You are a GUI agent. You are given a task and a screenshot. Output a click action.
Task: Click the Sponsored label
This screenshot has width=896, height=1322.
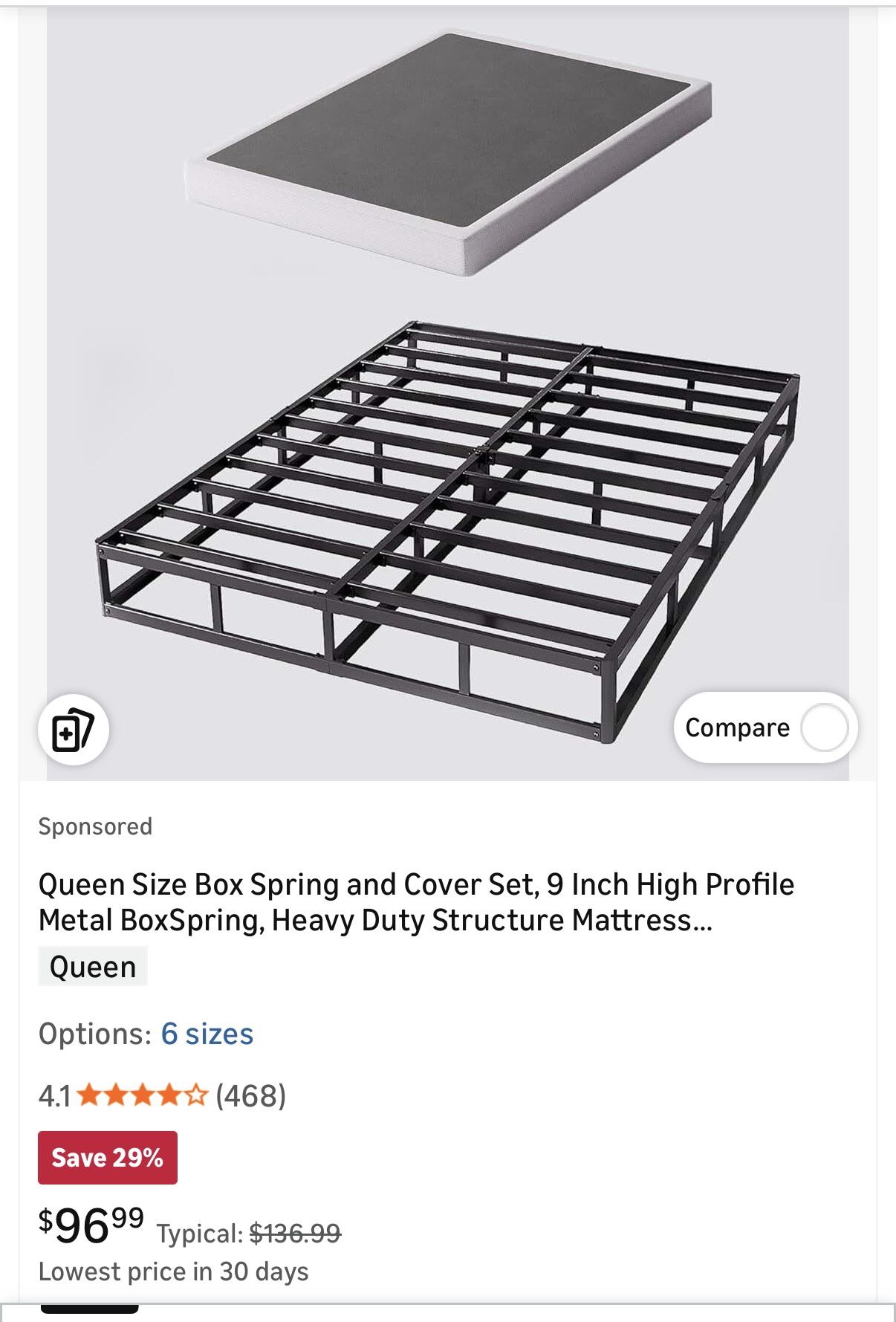[x=95, y=826]
